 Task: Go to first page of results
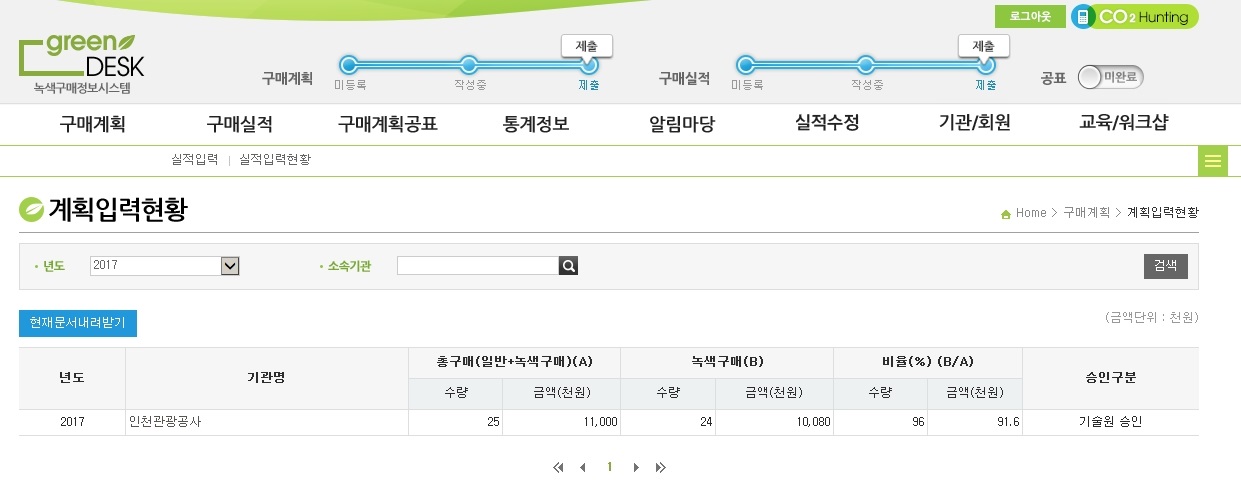pyautogui.click(x=558, y=468)
